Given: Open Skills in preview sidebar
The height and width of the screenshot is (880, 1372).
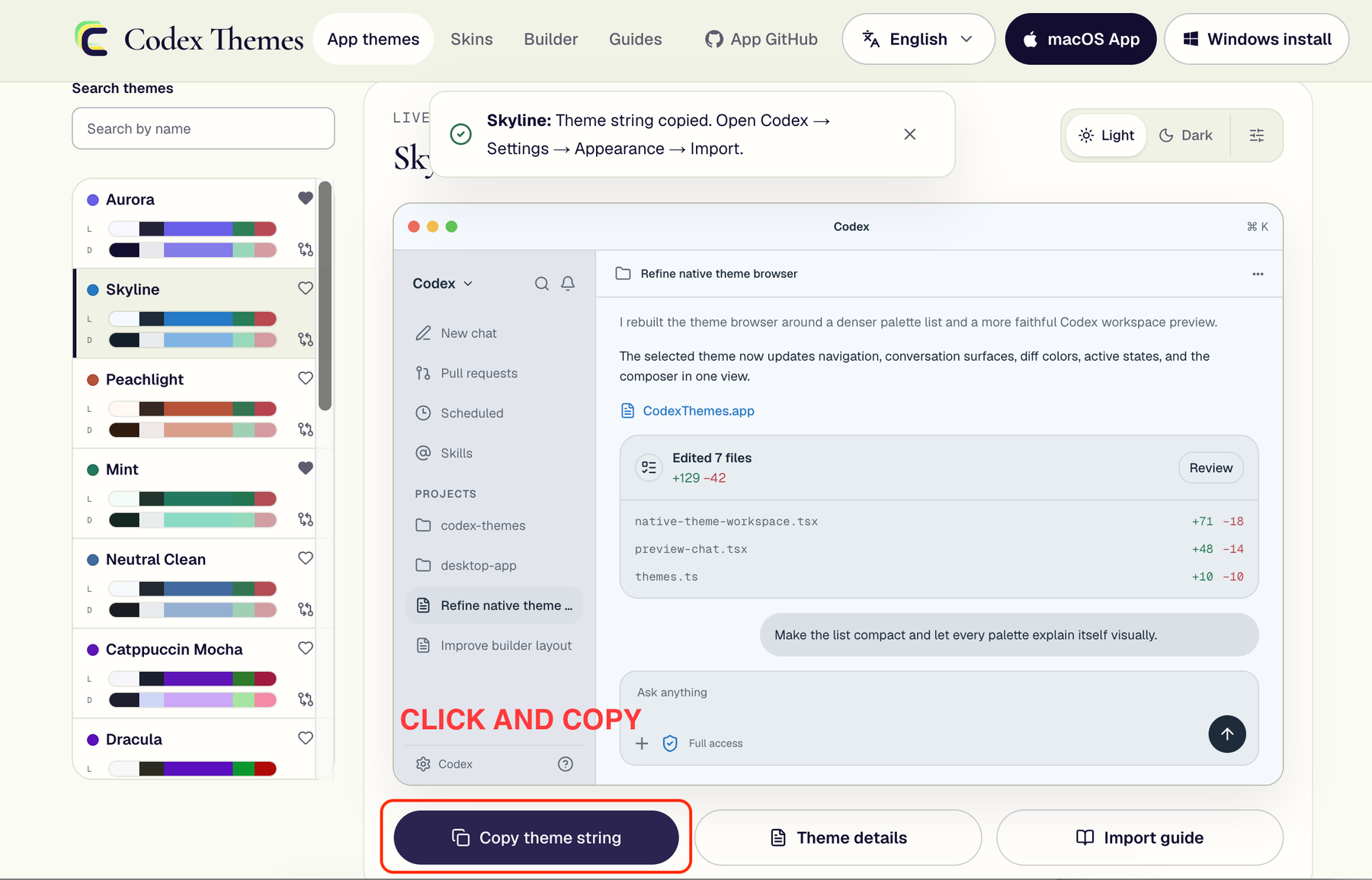Looking at the screenshot, I should (x=495, y=453).
